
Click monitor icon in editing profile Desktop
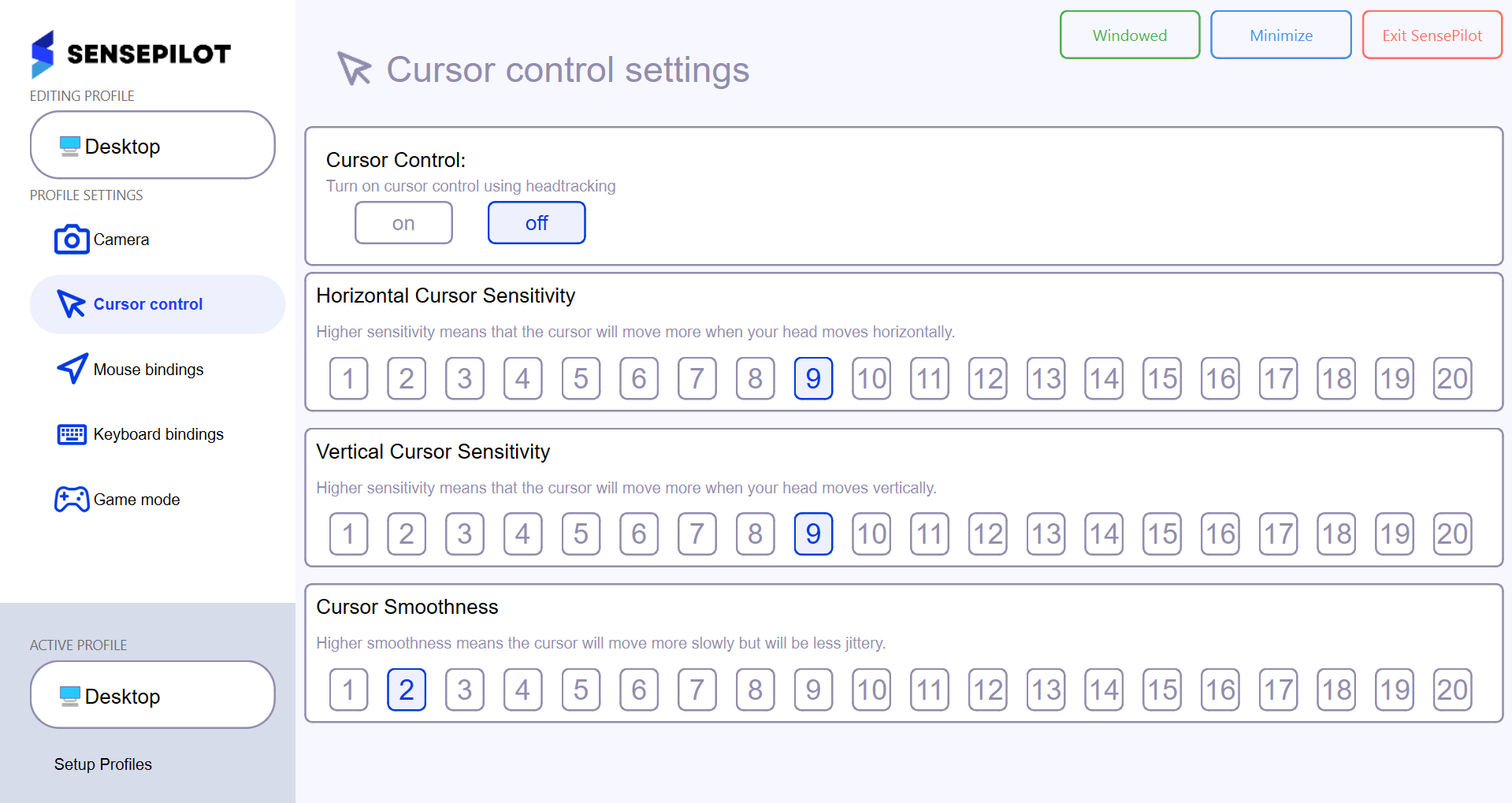pos(70,147)
